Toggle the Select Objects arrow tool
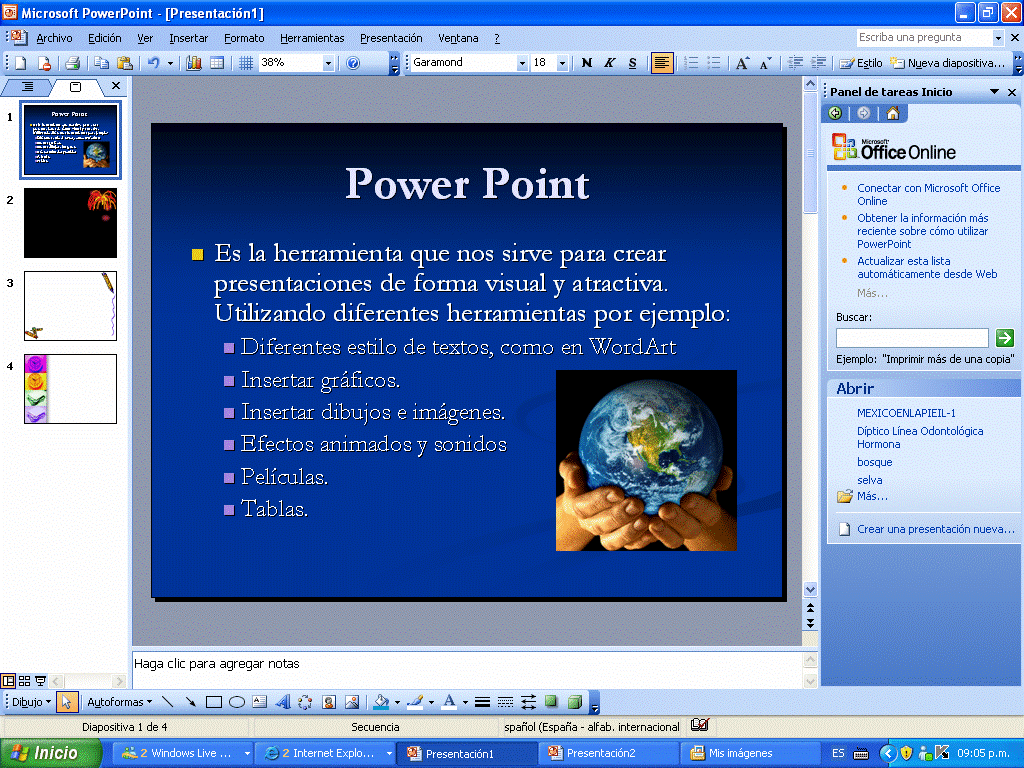 click(66, 702)
